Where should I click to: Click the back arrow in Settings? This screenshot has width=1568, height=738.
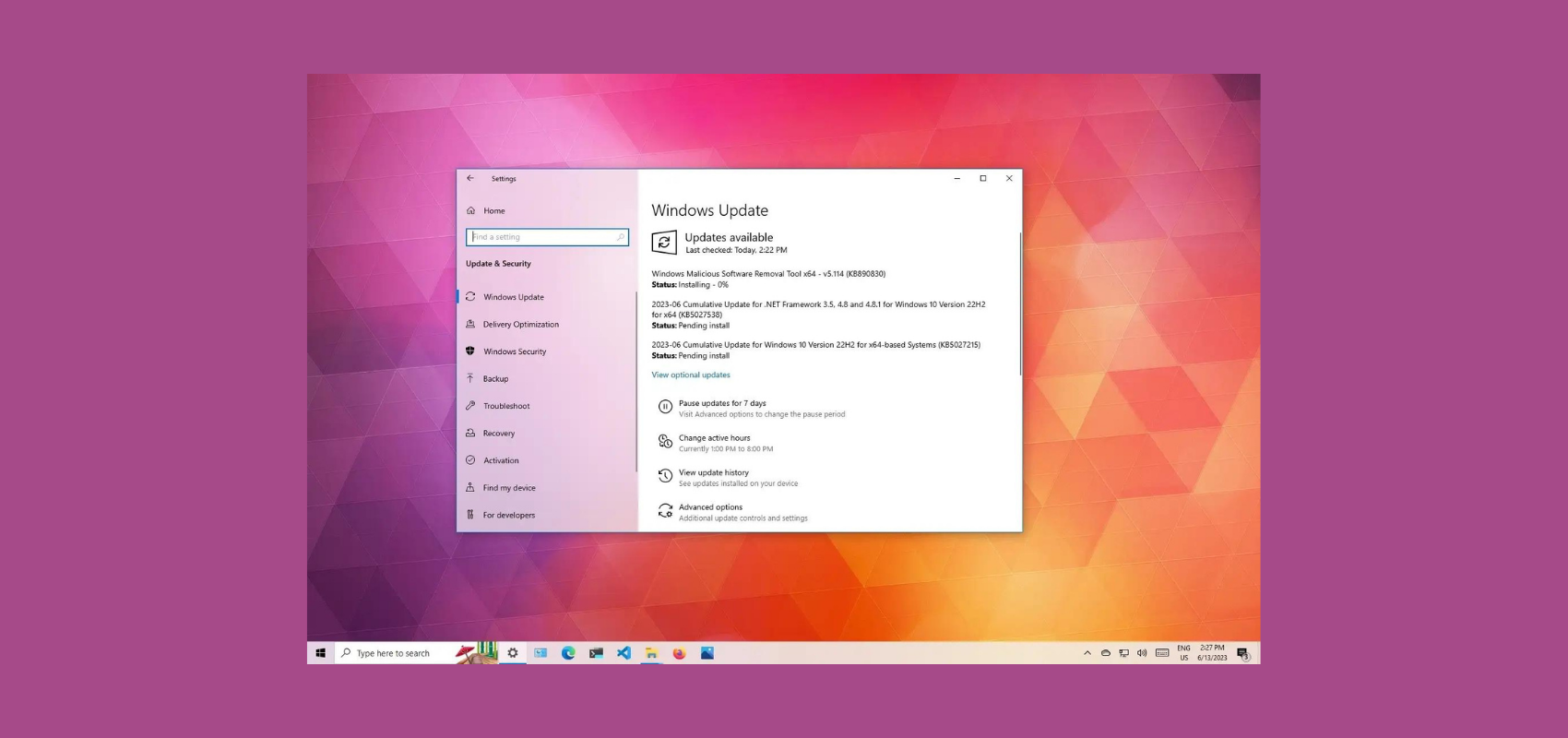pyautogui.click(x=470, y=178)
